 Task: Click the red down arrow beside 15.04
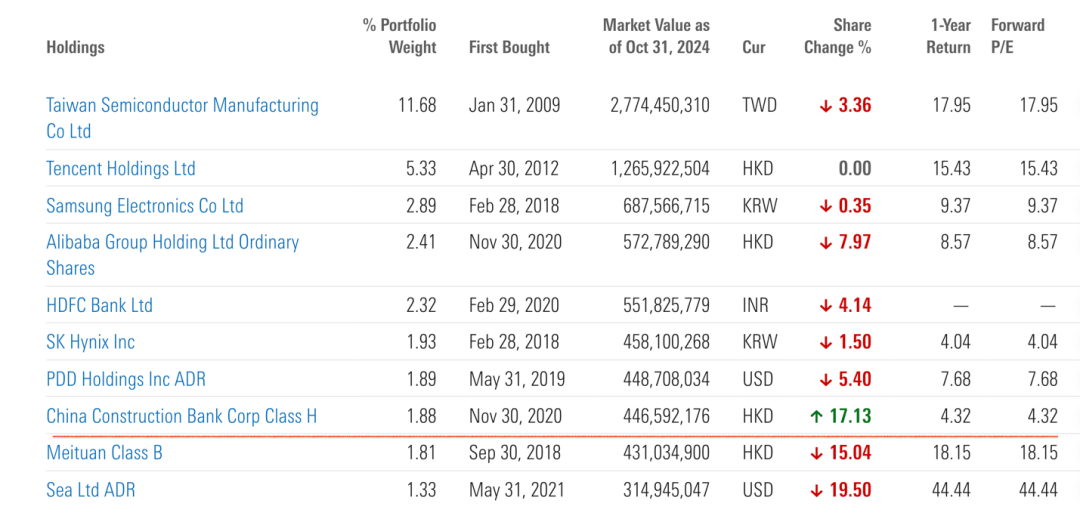[816, 454]
